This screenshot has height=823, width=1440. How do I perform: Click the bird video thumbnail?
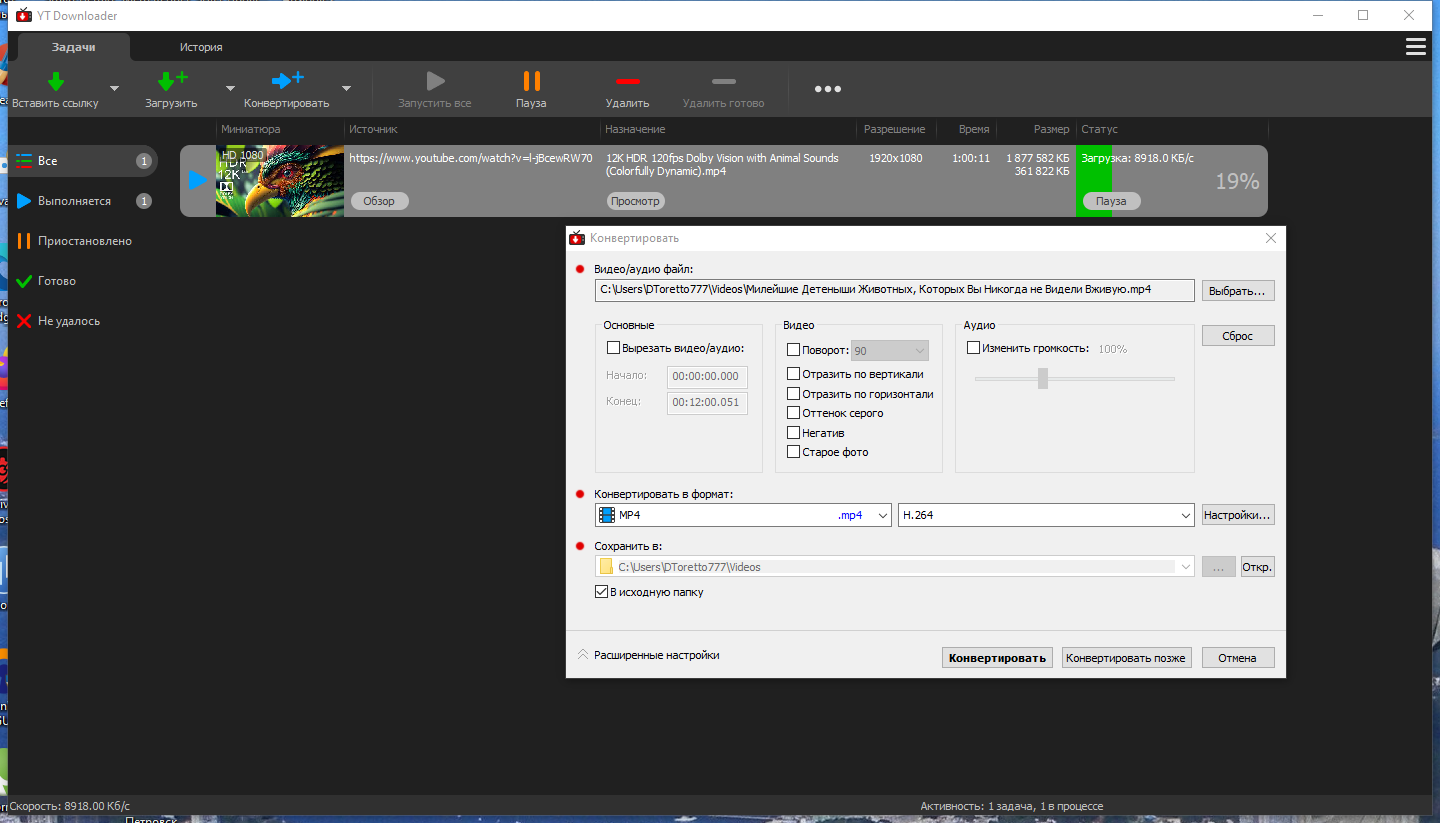click(x=280, y=181)
